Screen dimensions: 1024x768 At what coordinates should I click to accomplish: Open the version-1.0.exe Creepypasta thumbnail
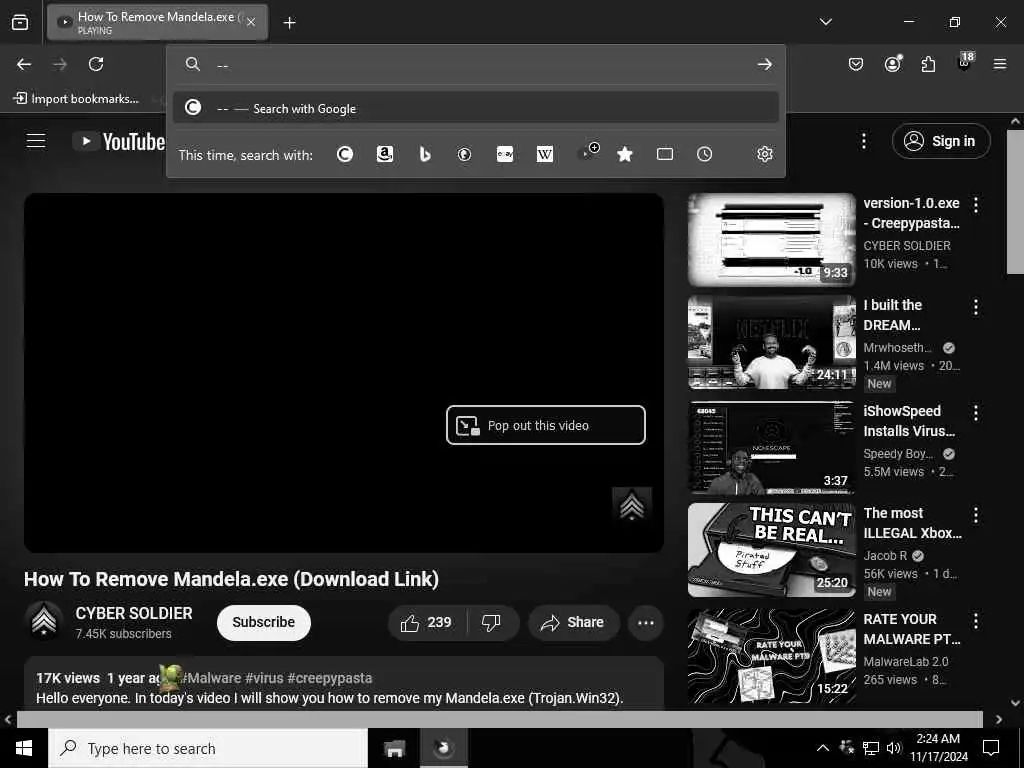tap(771, 240)
